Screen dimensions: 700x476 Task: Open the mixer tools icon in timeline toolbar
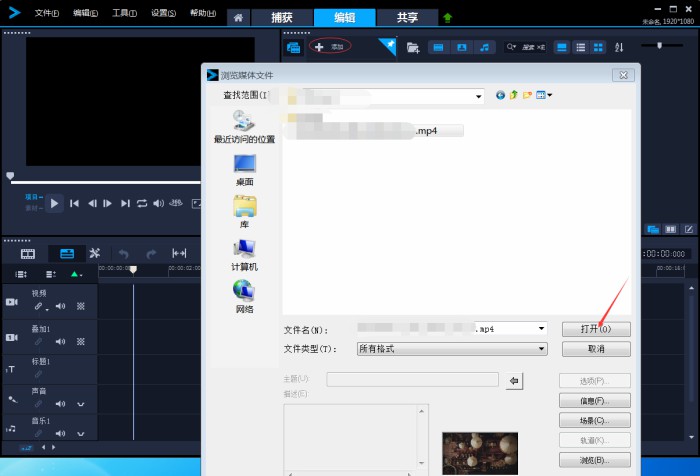95,254
